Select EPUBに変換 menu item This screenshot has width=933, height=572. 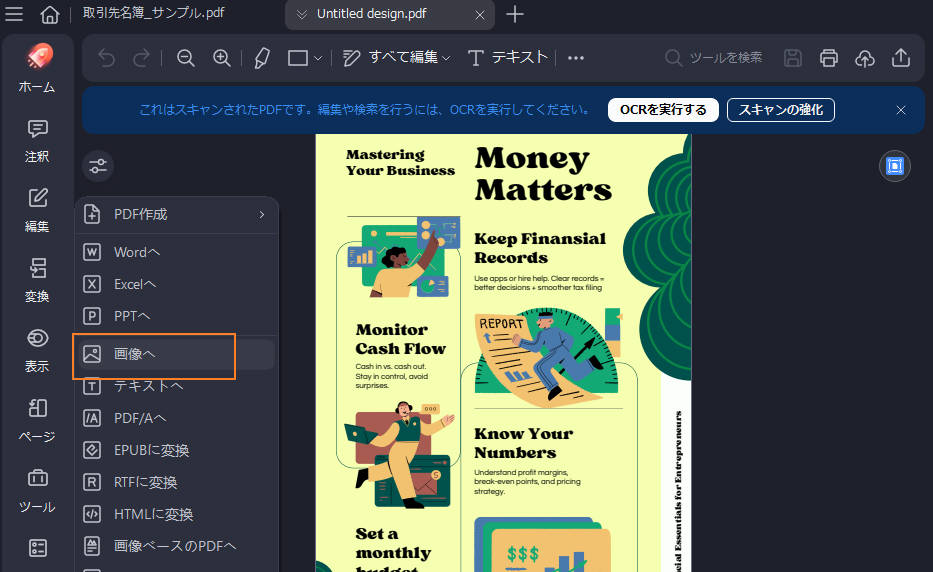coord(177,450)
